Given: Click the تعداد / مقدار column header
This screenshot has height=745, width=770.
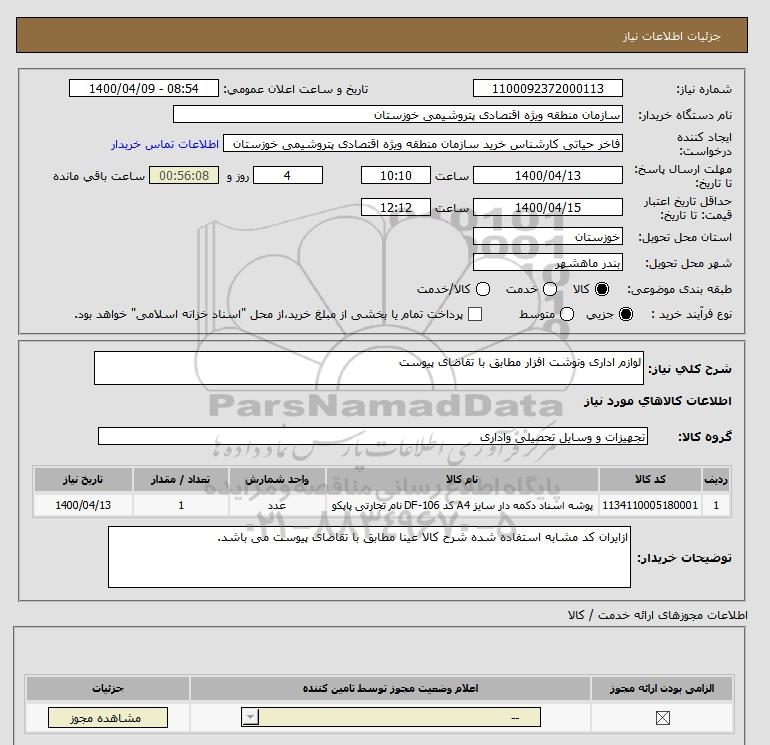Looking at the screenshot, I should [x=181, y=479].
